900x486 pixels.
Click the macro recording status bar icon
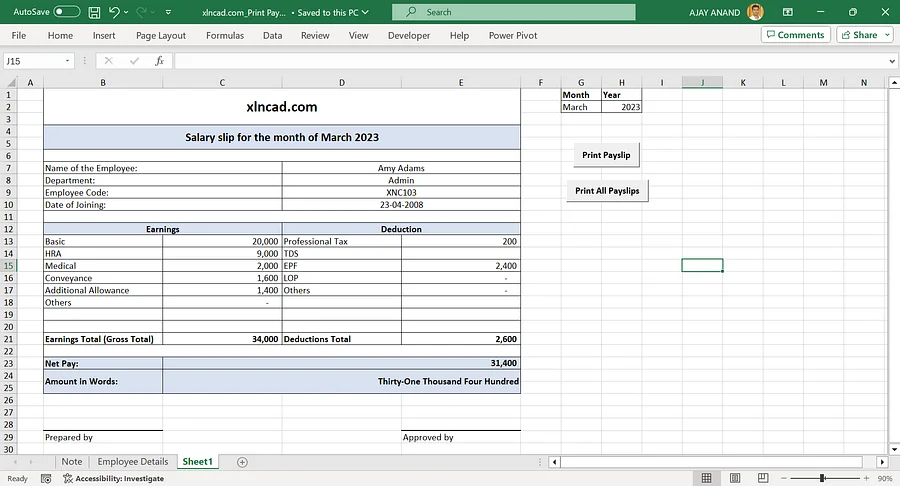click(x=46, y=479)
